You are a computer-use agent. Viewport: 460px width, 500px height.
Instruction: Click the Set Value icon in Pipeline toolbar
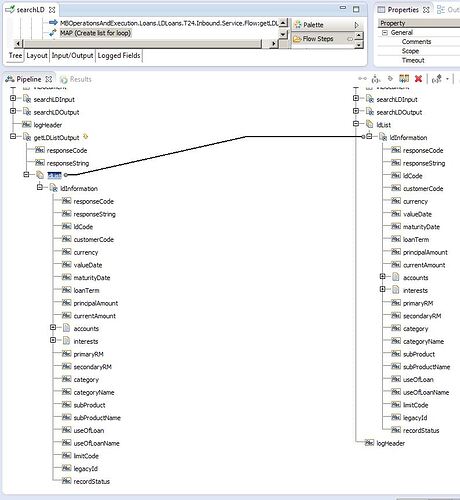tap(376, 79)
